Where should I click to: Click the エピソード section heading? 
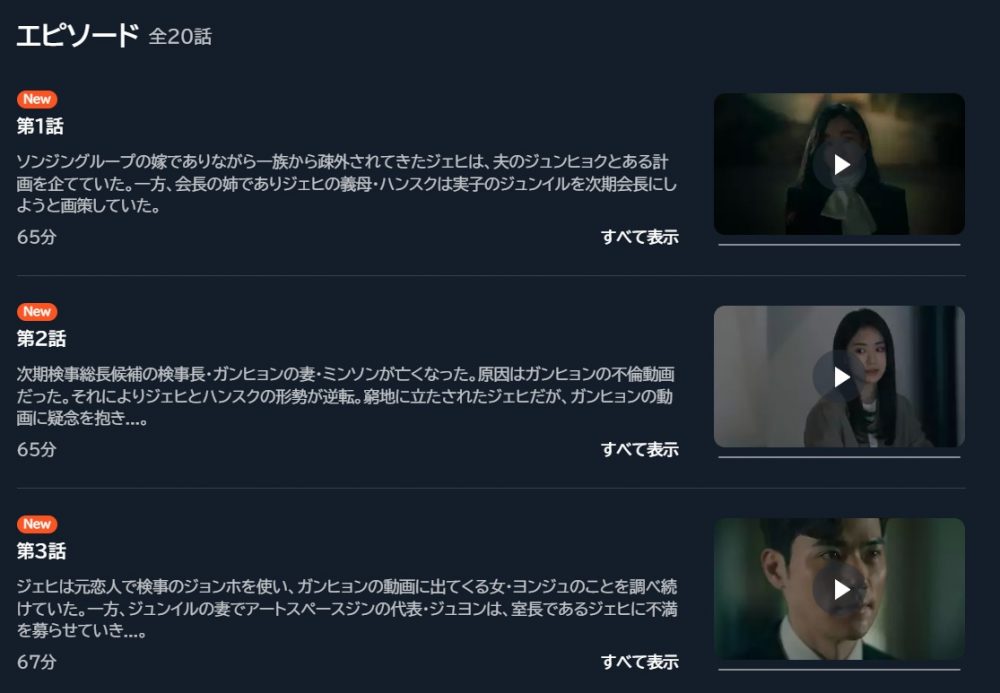click(77, 35)
